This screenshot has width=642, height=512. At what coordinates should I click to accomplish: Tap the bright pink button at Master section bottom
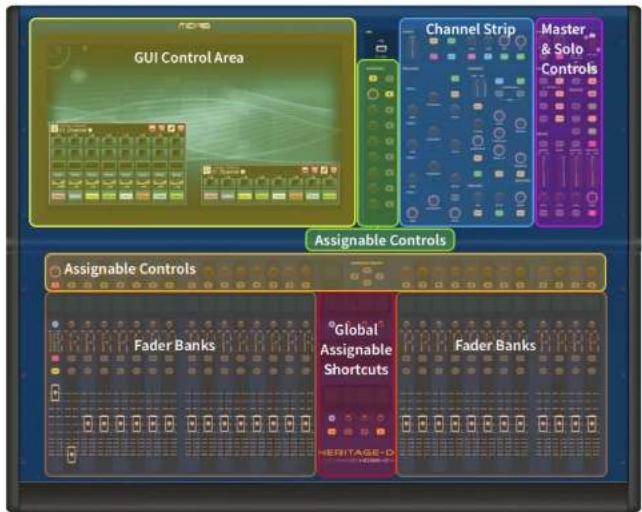[x=592, y=213]
